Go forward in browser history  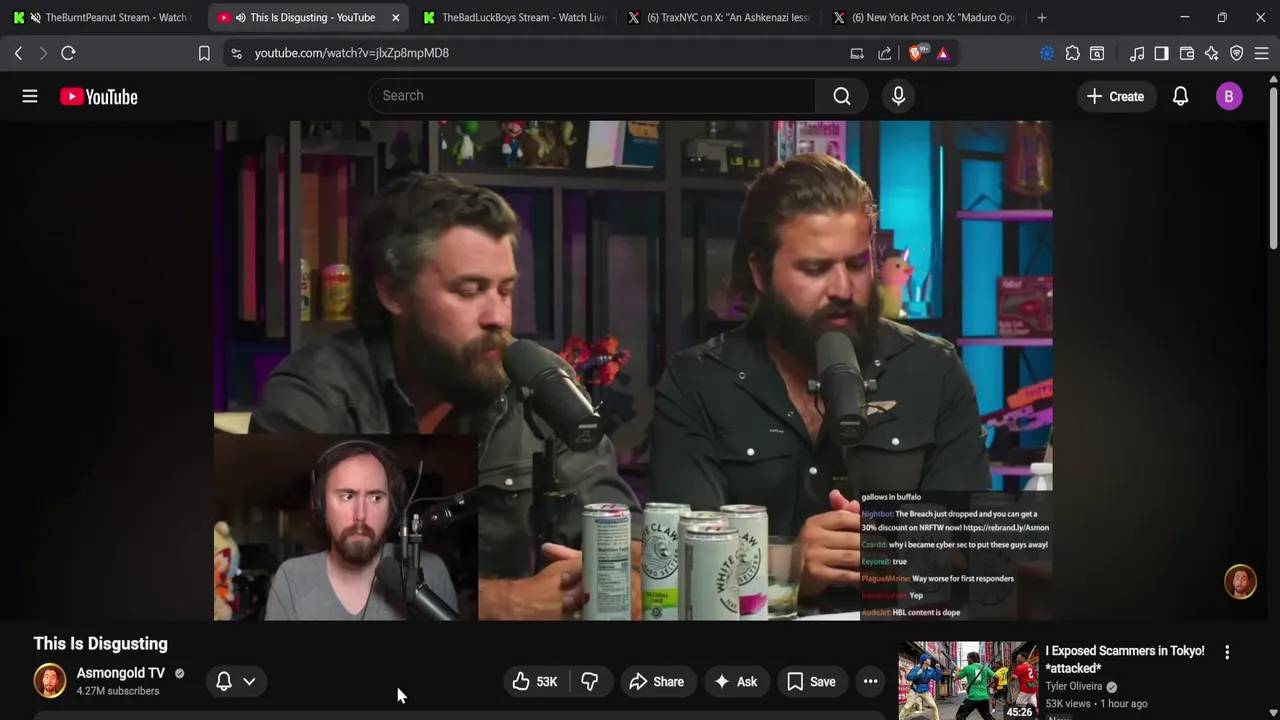click(x=43, y=53)
